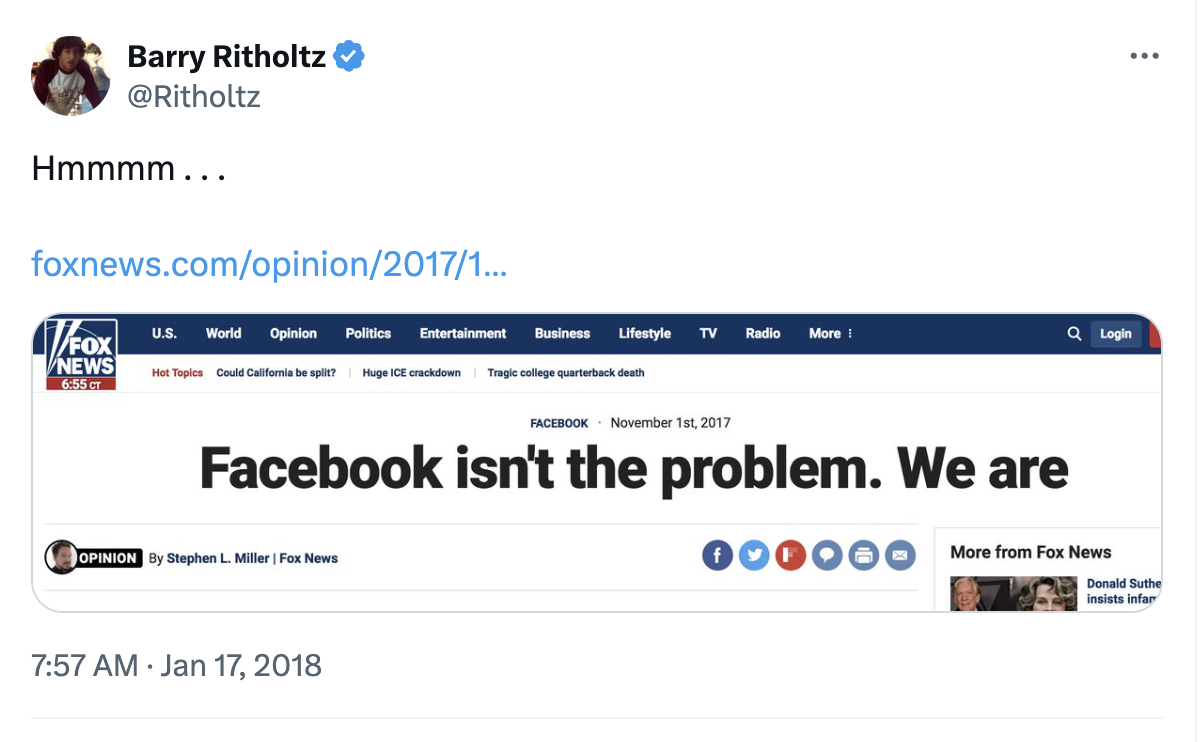Screen dimensions: 1200x742
Task: Open the foxnews.com opinion link
Action: pyautogui.click(x=269, y=264)
